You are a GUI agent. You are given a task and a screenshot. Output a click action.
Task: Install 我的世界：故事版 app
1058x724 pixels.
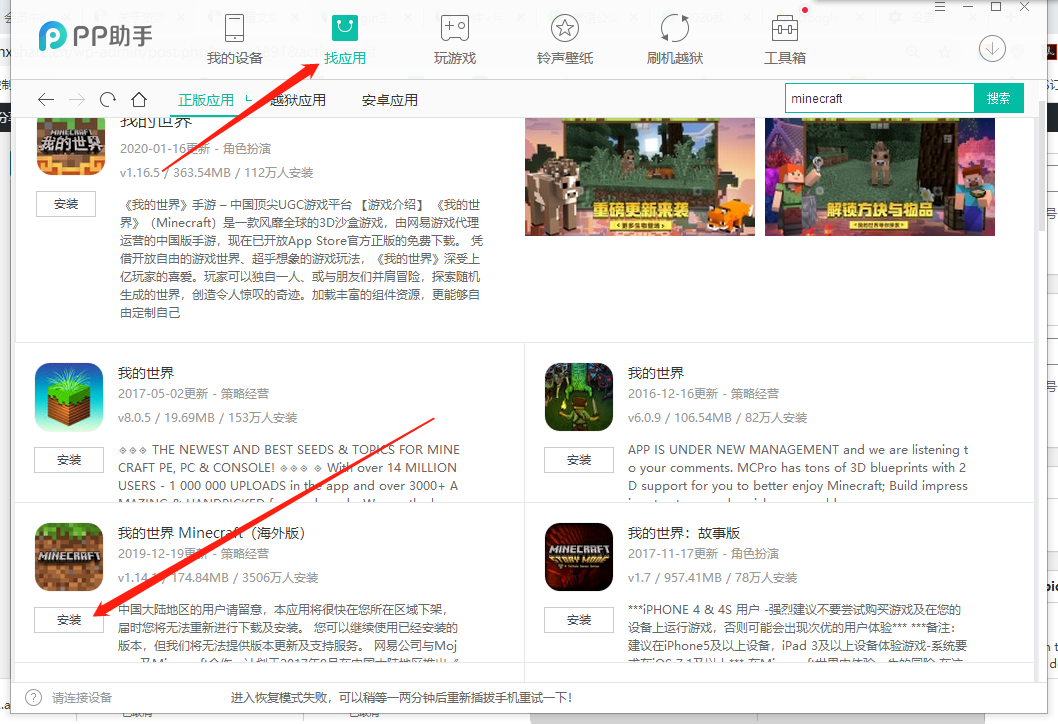click(579, 619)
